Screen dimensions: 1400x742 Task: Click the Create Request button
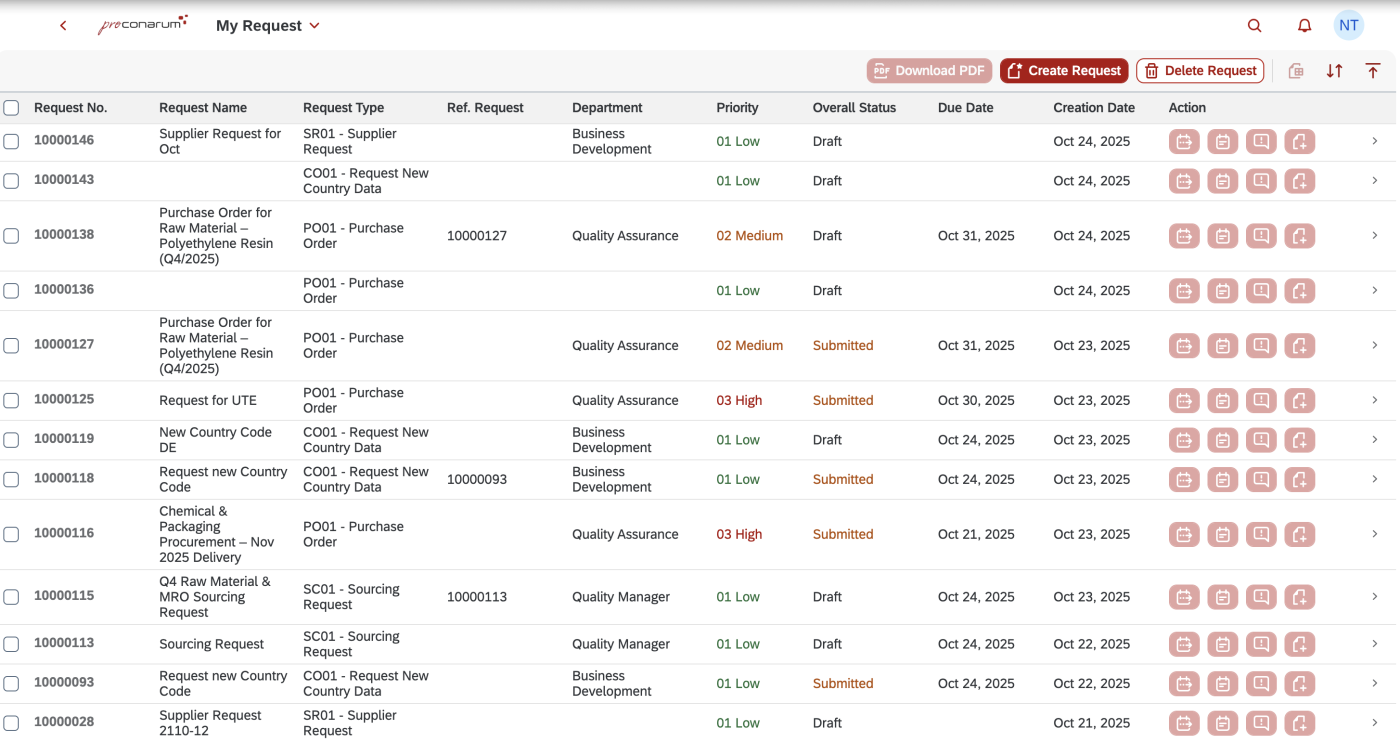pyautogui.click(x=1064, y=71)
